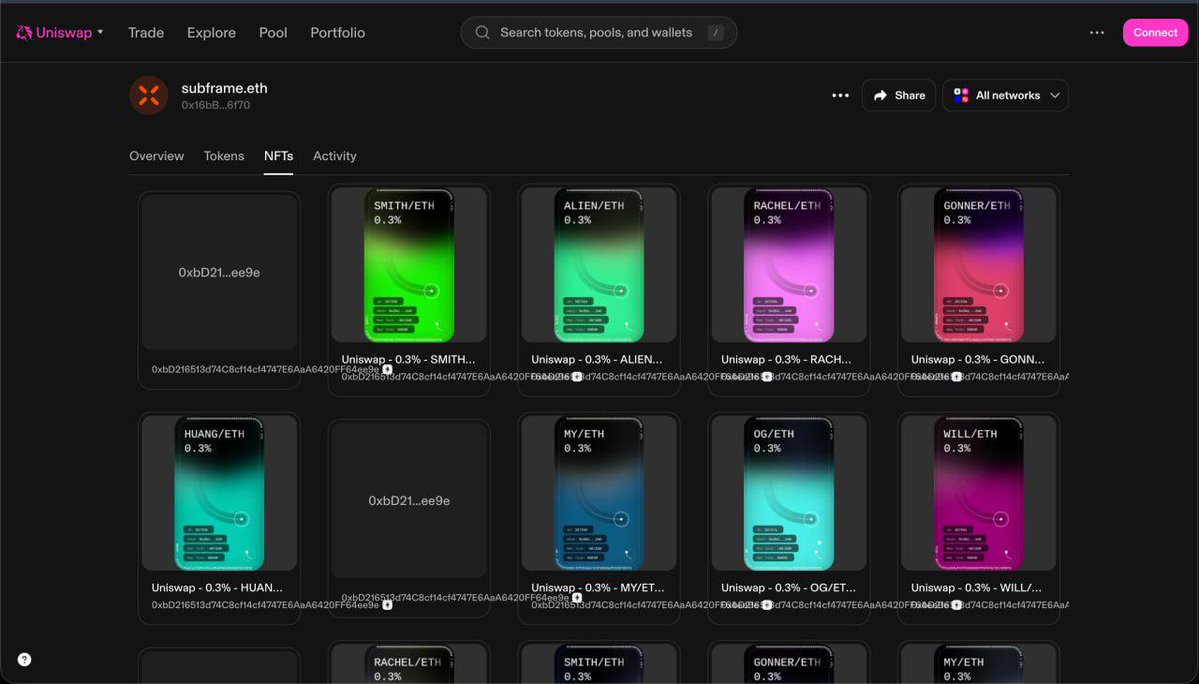
Task: Open profile more options beside Share
Action: click(840, 96)
